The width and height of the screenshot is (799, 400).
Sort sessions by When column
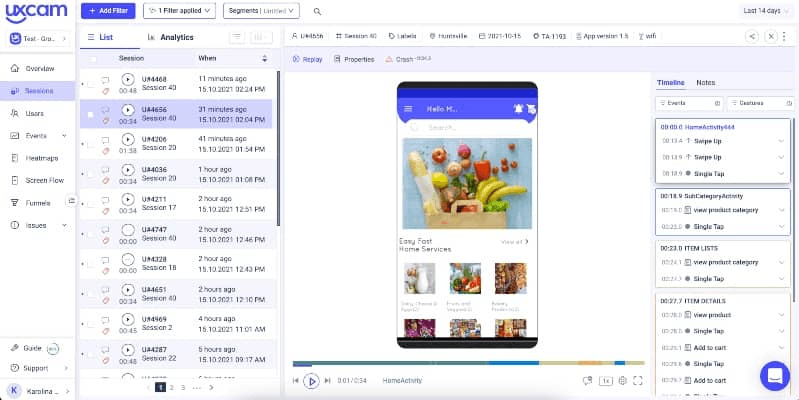point(264,59)
